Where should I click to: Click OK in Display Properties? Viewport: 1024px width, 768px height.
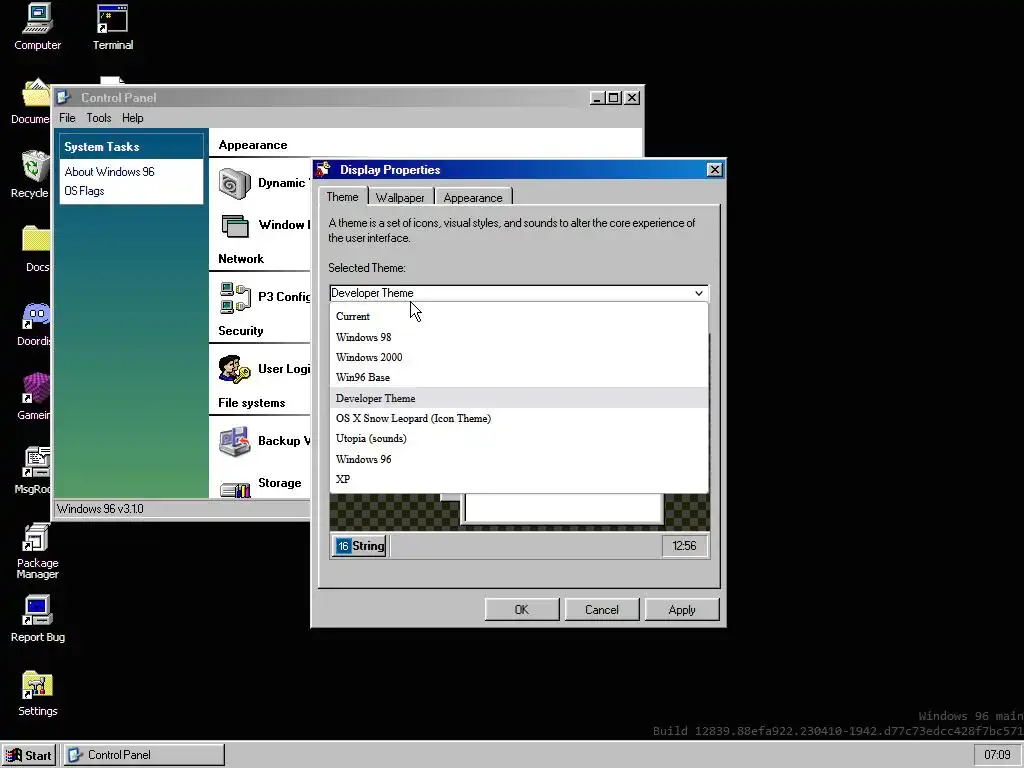pyautogui.click(x=521, y=609)
